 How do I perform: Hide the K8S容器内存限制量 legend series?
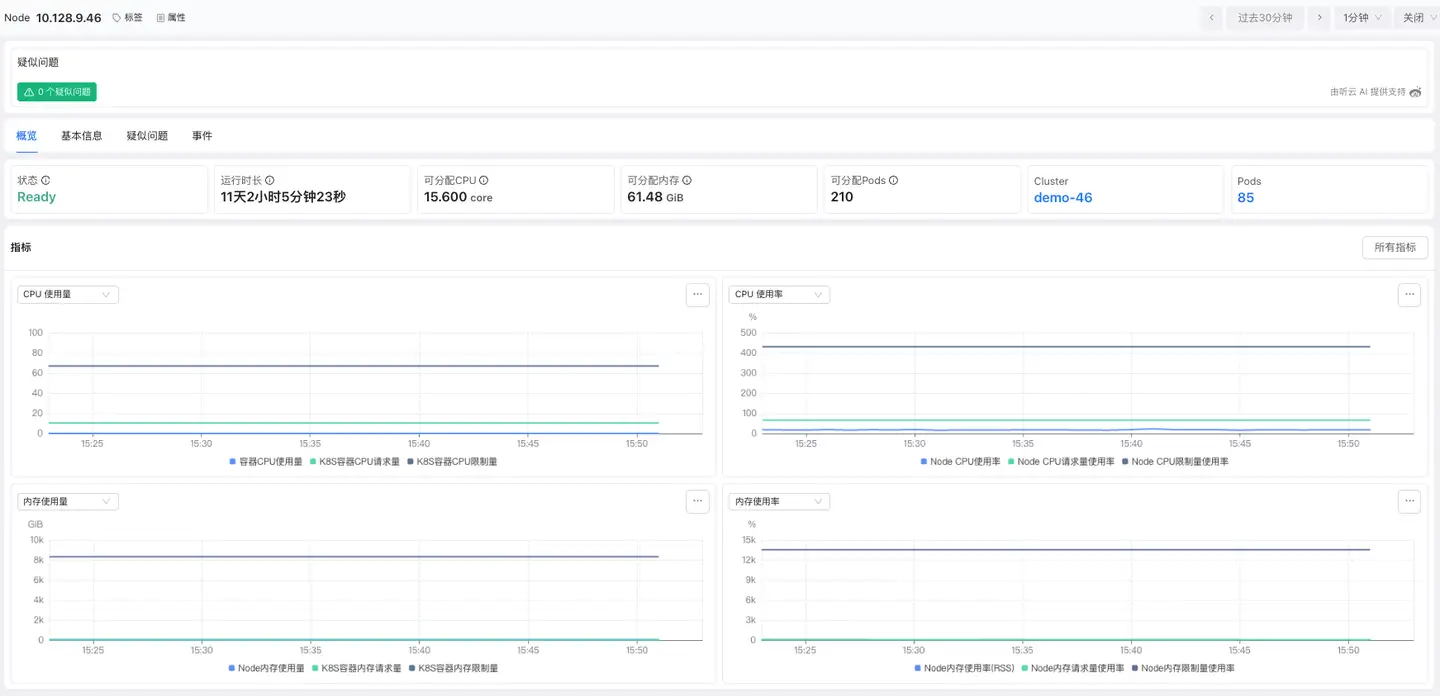click(452, 668)
